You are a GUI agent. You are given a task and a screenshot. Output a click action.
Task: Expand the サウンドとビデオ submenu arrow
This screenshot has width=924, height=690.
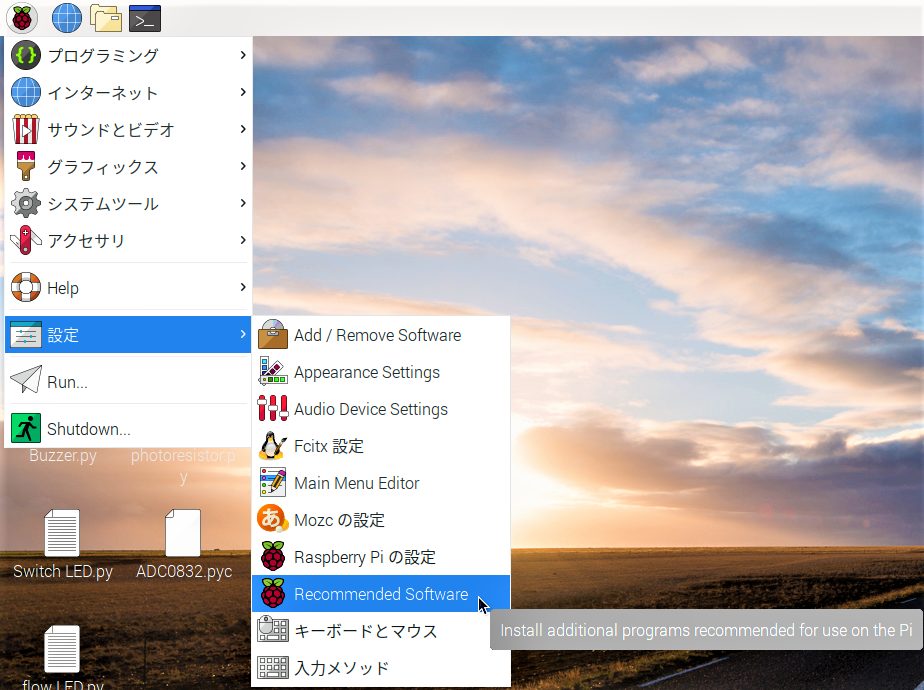(243, 129)
